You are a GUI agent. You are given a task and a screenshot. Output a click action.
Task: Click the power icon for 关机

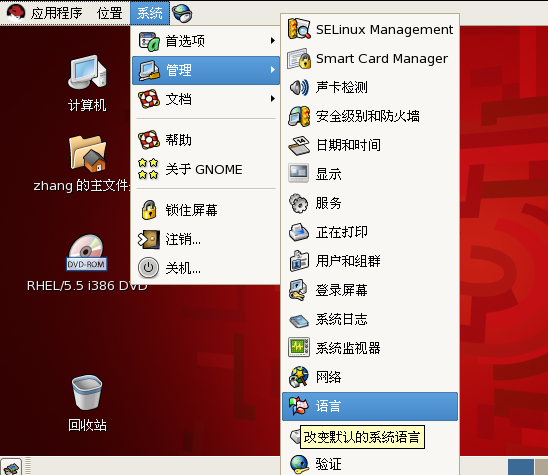tap(149, 268)
